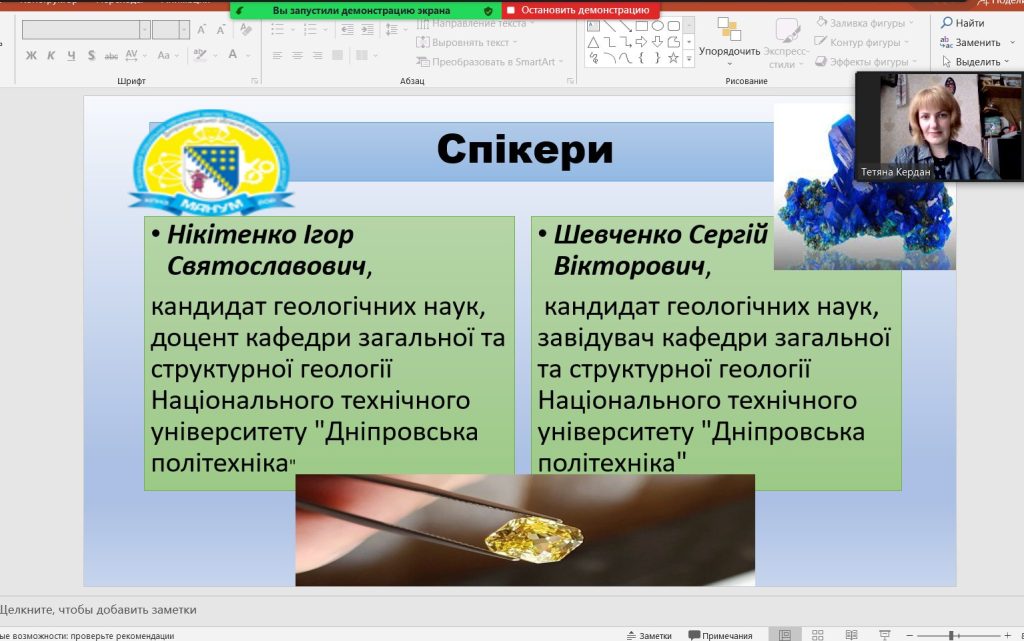Select the five-point star shape

tap(673, 58)
